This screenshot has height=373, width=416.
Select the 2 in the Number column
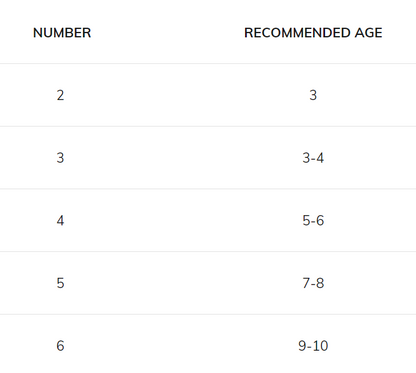point(60,95)
